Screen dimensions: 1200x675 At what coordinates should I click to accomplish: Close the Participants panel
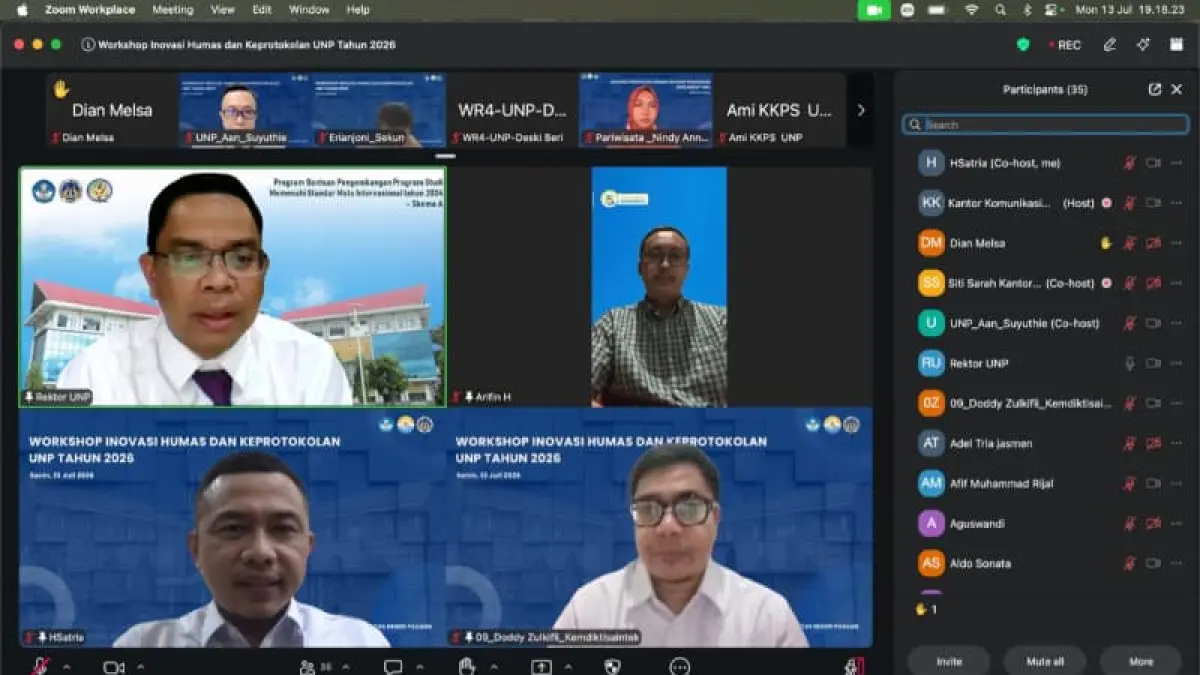click(x=1177, y=89)
